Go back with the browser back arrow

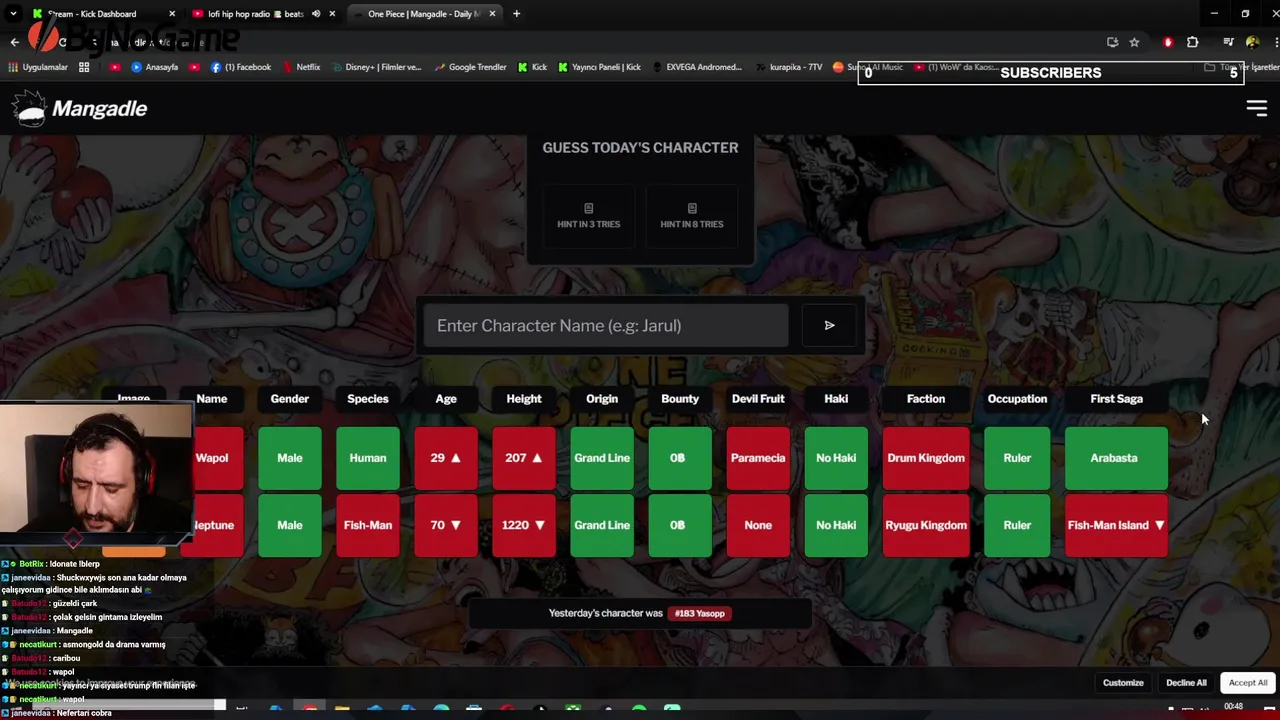14,42
